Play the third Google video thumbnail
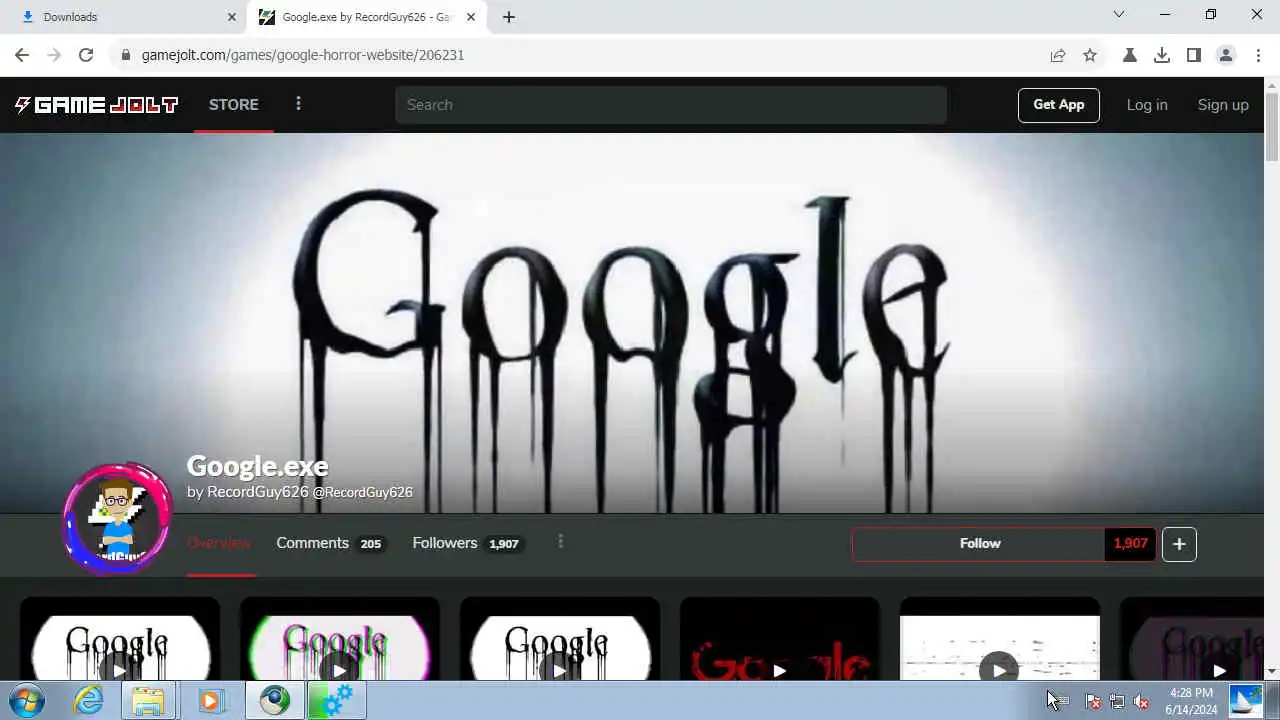 (560, 640)
